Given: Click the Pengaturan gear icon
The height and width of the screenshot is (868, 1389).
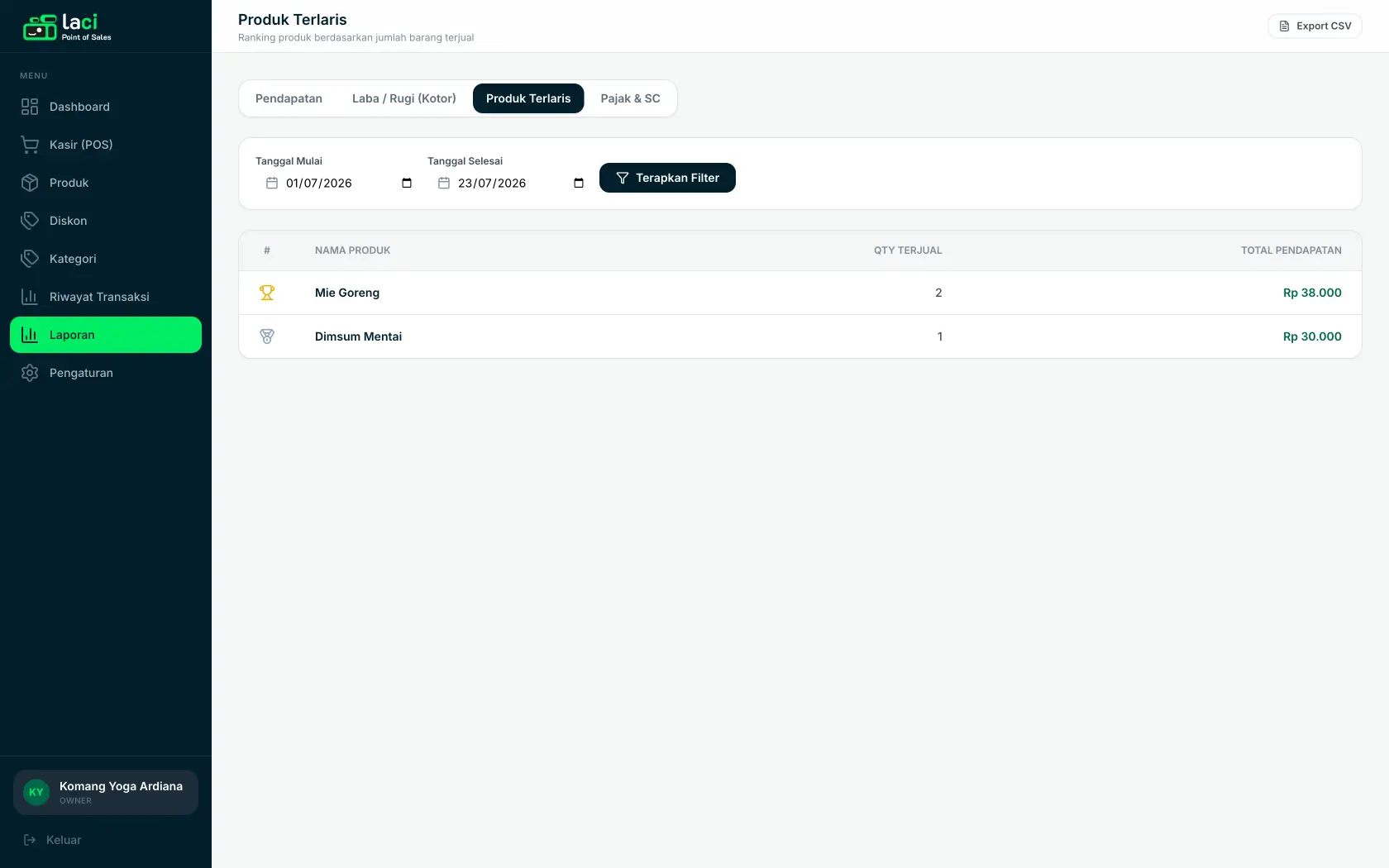Looking at the screenshot, I should coord(30,373).
